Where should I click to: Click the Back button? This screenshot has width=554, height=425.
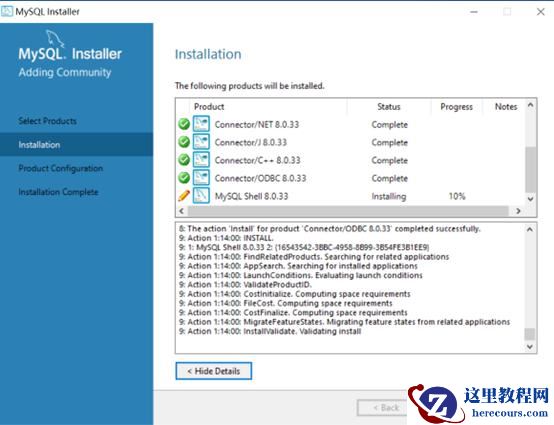point(382,408)
